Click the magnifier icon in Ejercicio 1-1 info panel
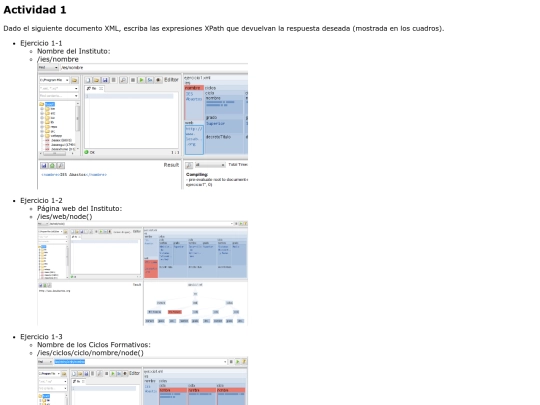This screenshot has width=540, height=405. (189, 165)
